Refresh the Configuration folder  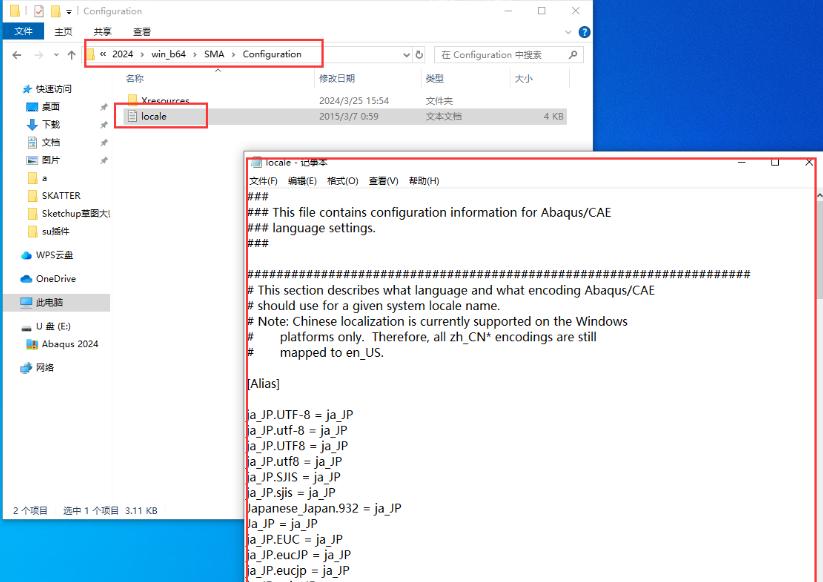pos(419,55)
